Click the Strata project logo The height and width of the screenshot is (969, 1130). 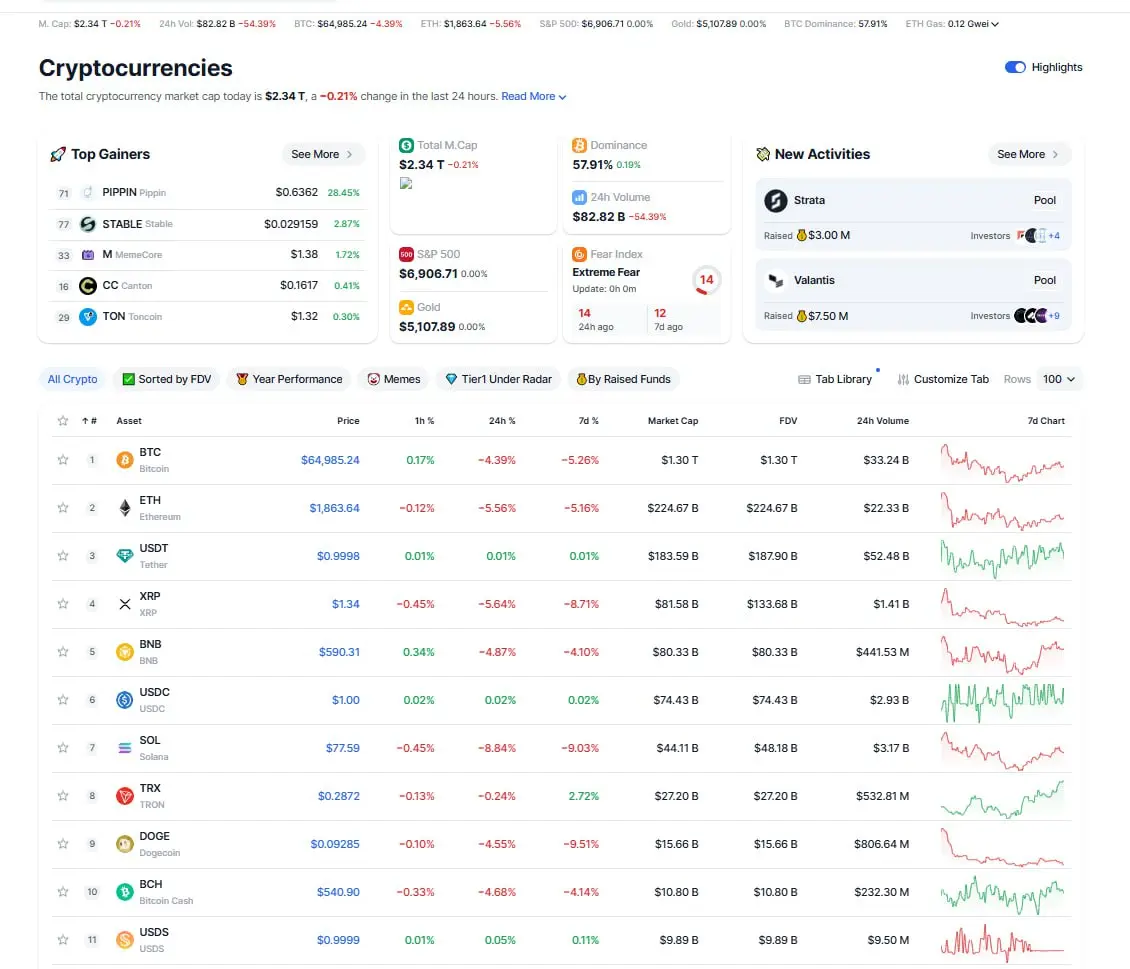(775, 200)
